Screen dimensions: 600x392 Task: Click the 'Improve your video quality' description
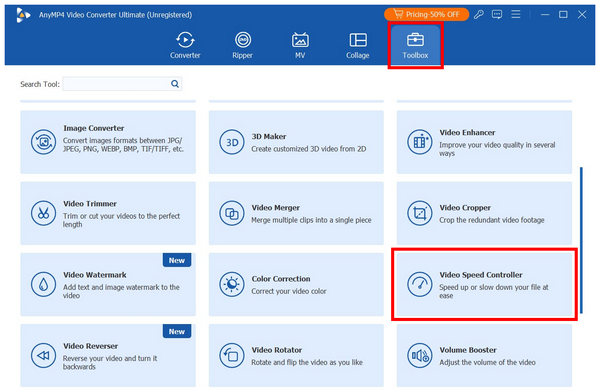tap(497, 149)
